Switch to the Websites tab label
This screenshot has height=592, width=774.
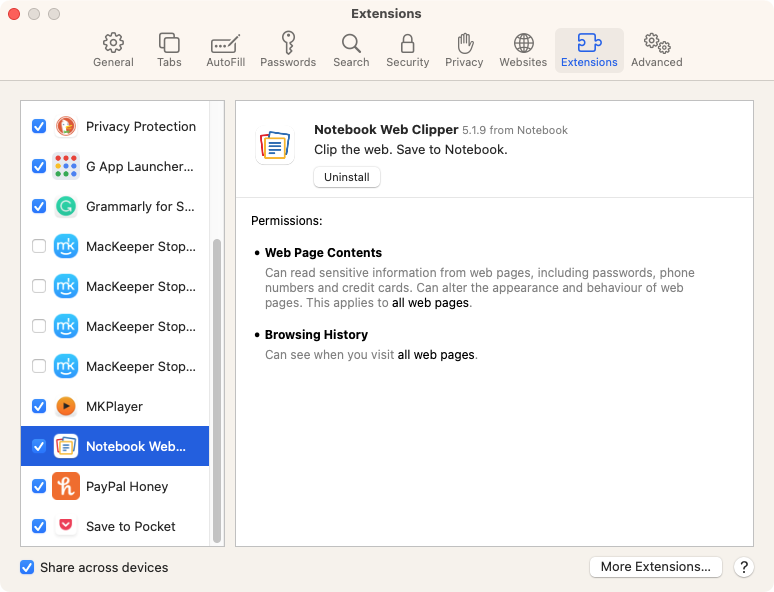click(x=523, y=62)
